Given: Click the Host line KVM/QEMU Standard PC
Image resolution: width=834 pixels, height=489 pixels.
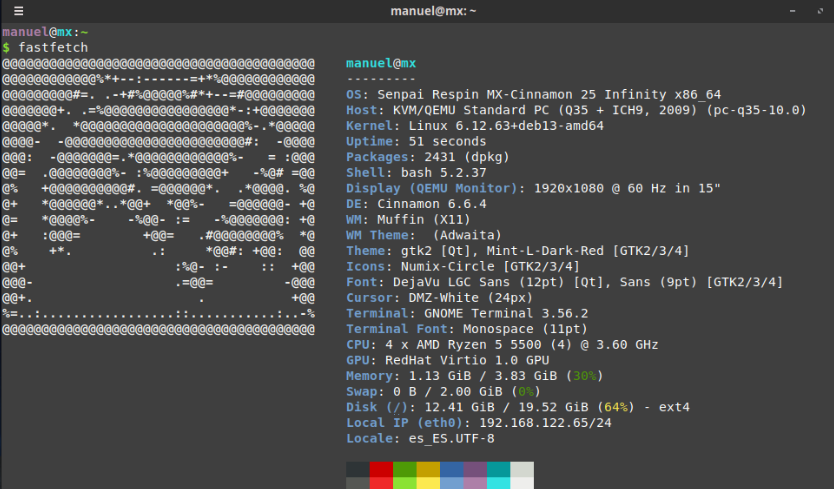Looking at the screenshot, I should (x=576, y=110).
